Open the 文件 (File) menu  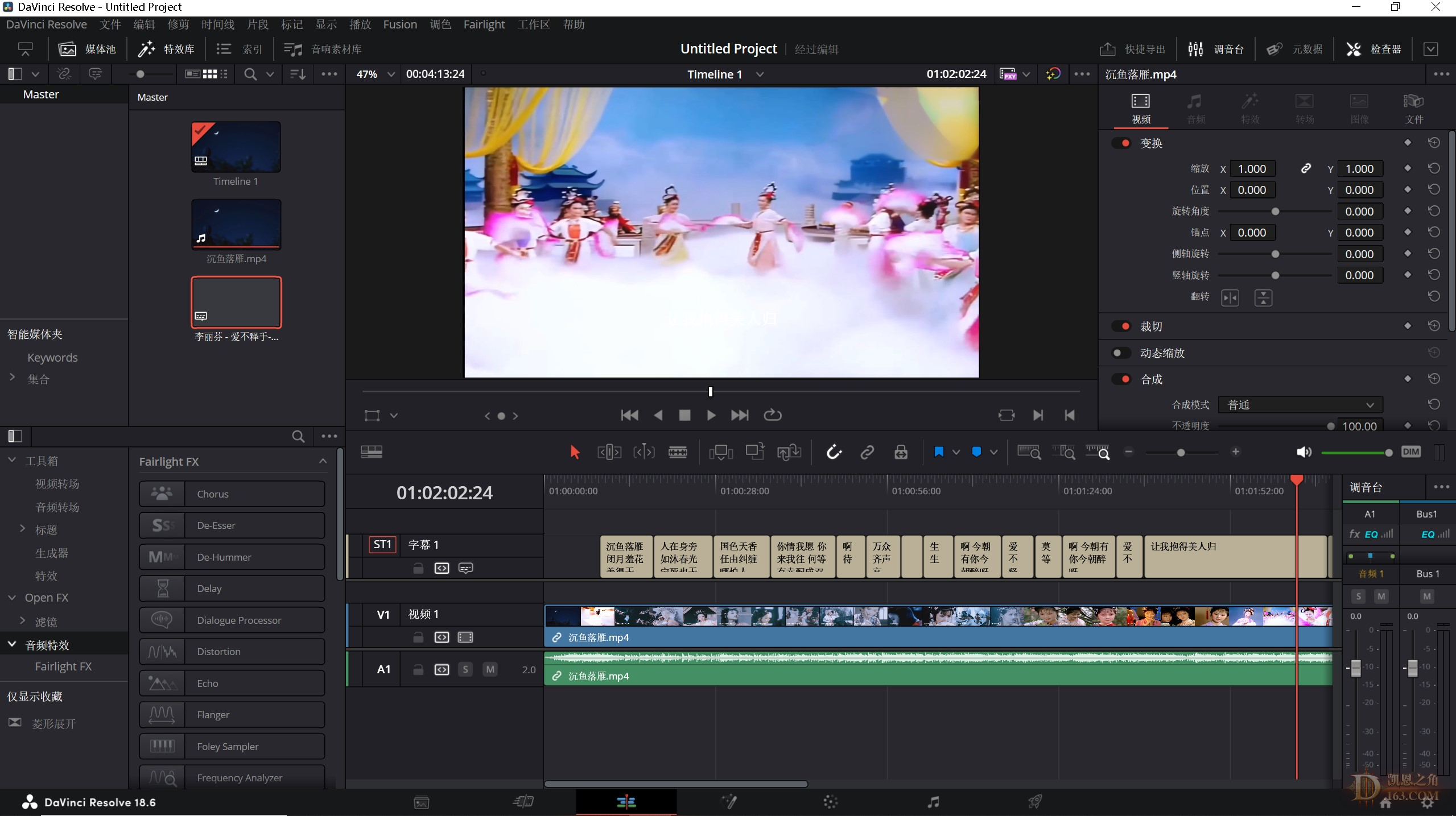tap(110, 24)
